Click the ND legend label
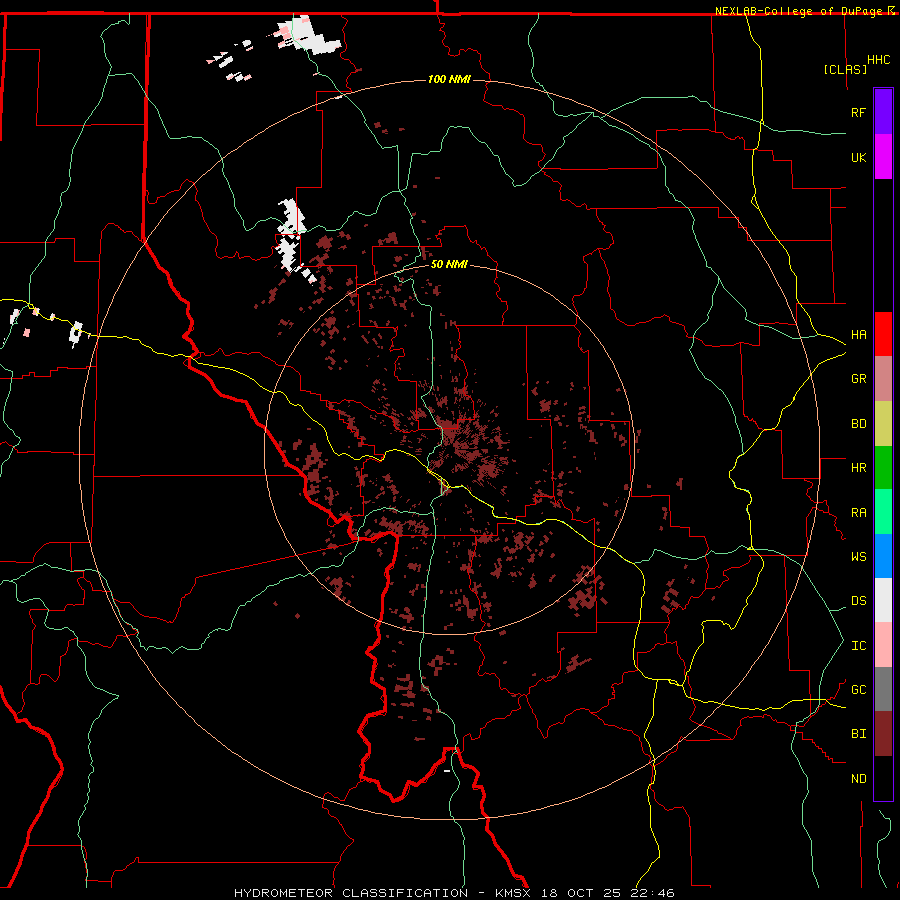Screen dimensions: 900x900 tap(858, 779)
